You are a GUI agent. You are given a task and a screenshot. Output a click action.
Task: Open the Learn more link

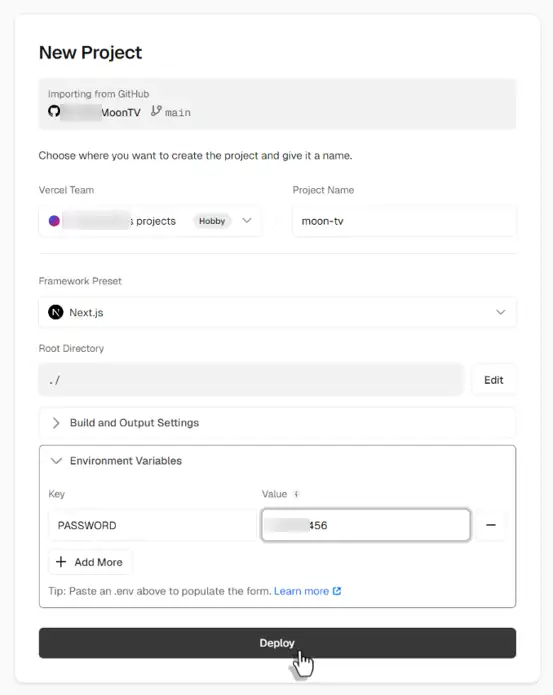point(301,591)
